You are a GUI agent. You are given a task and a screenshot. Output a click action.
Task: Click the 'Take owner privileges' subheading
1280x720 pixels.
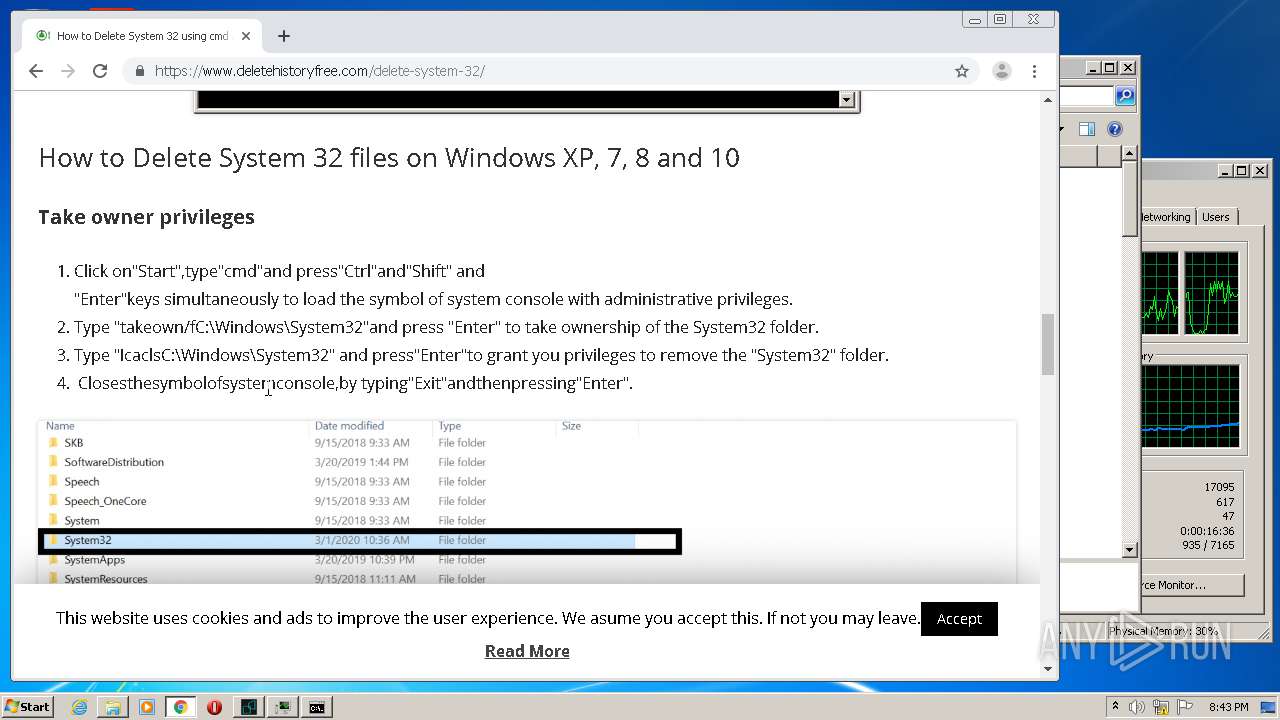[146, 217]
